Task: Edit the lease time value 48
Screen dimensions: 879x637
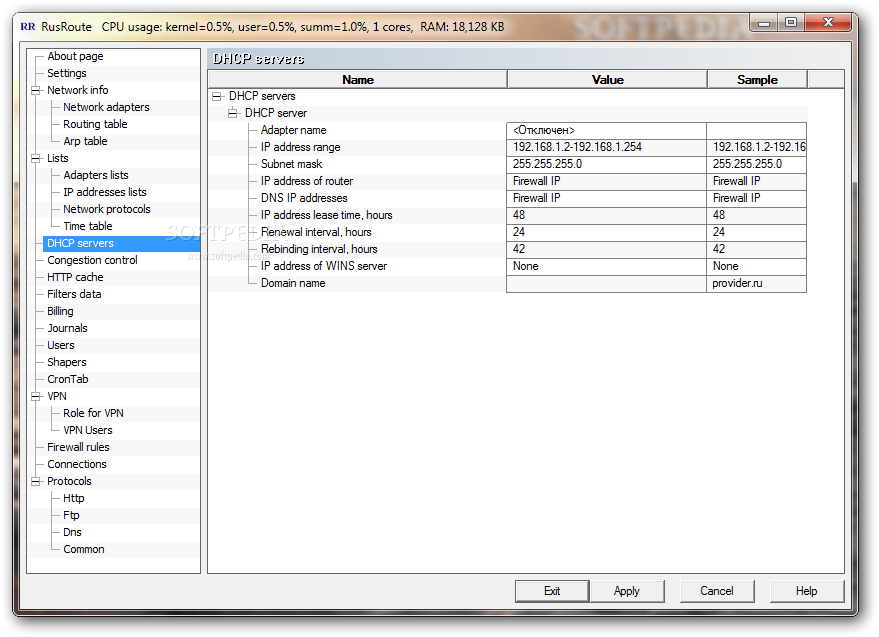Action: 606,215
